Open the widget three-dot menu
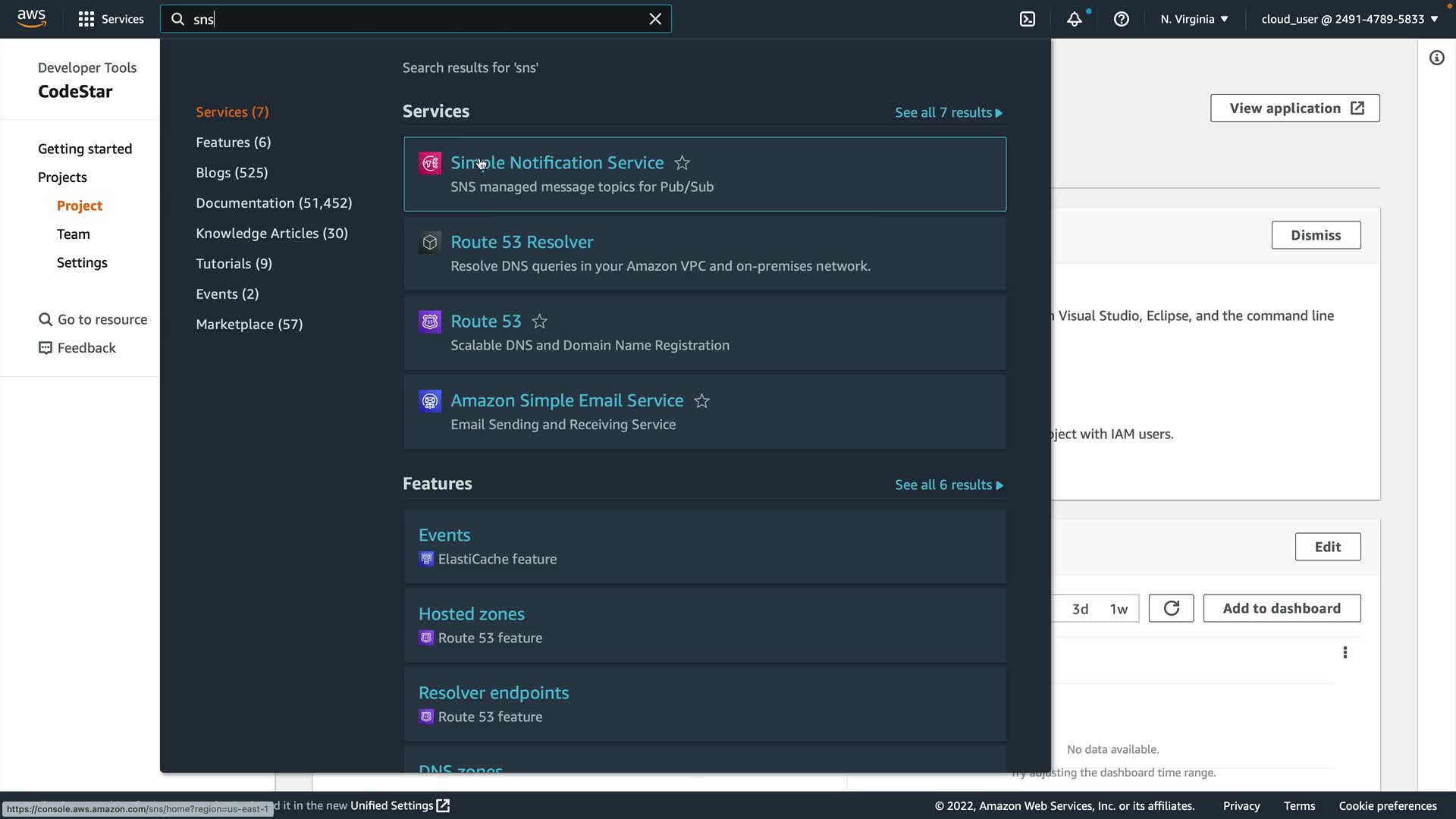Image resolution: width=1456 pixels, height=819 pixels. coord(1345,652)
